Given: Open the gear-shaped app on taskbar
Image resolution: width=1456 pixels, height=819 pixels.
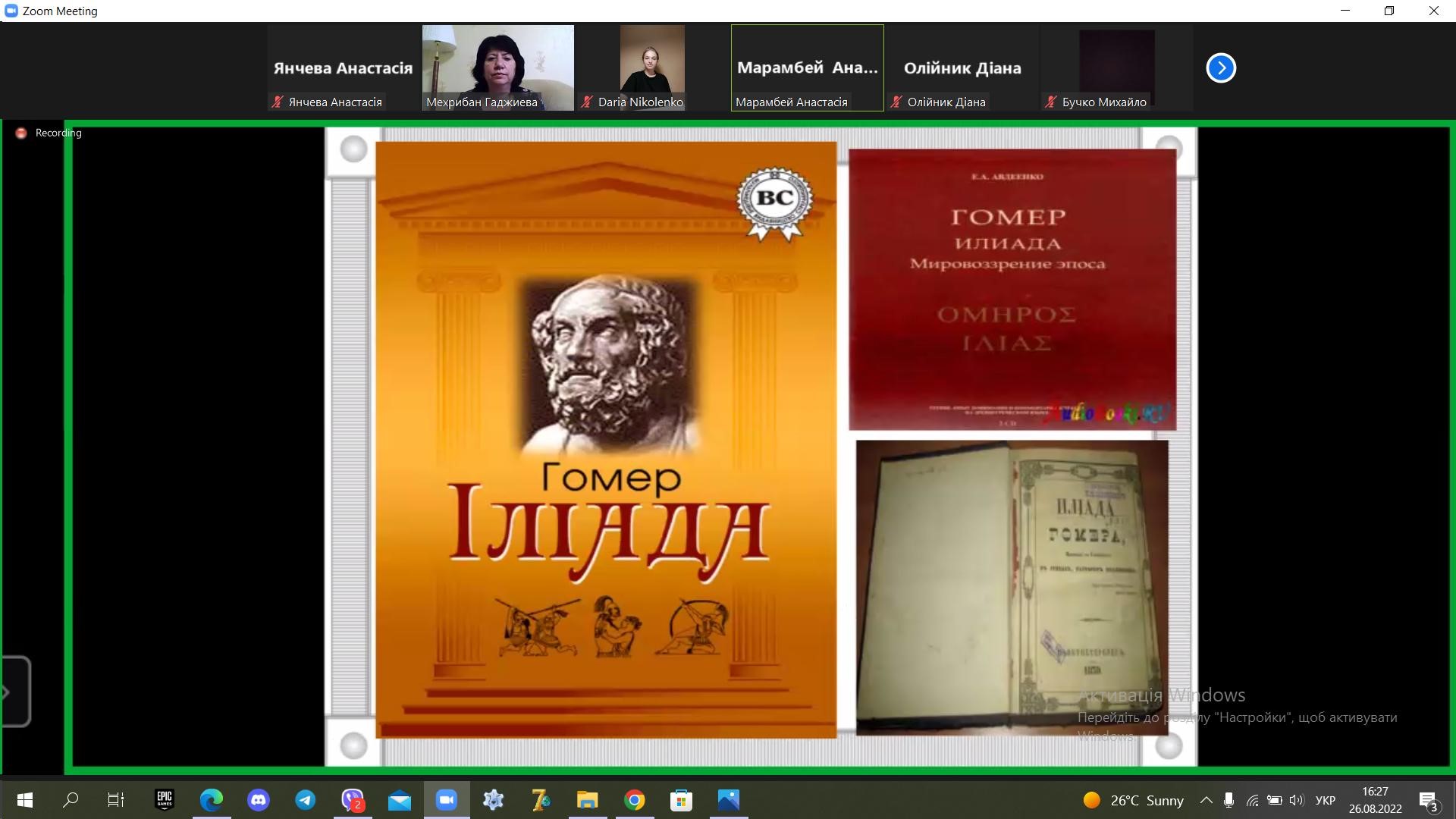Looking at the screenshot, I should click(x=494, y=799).
